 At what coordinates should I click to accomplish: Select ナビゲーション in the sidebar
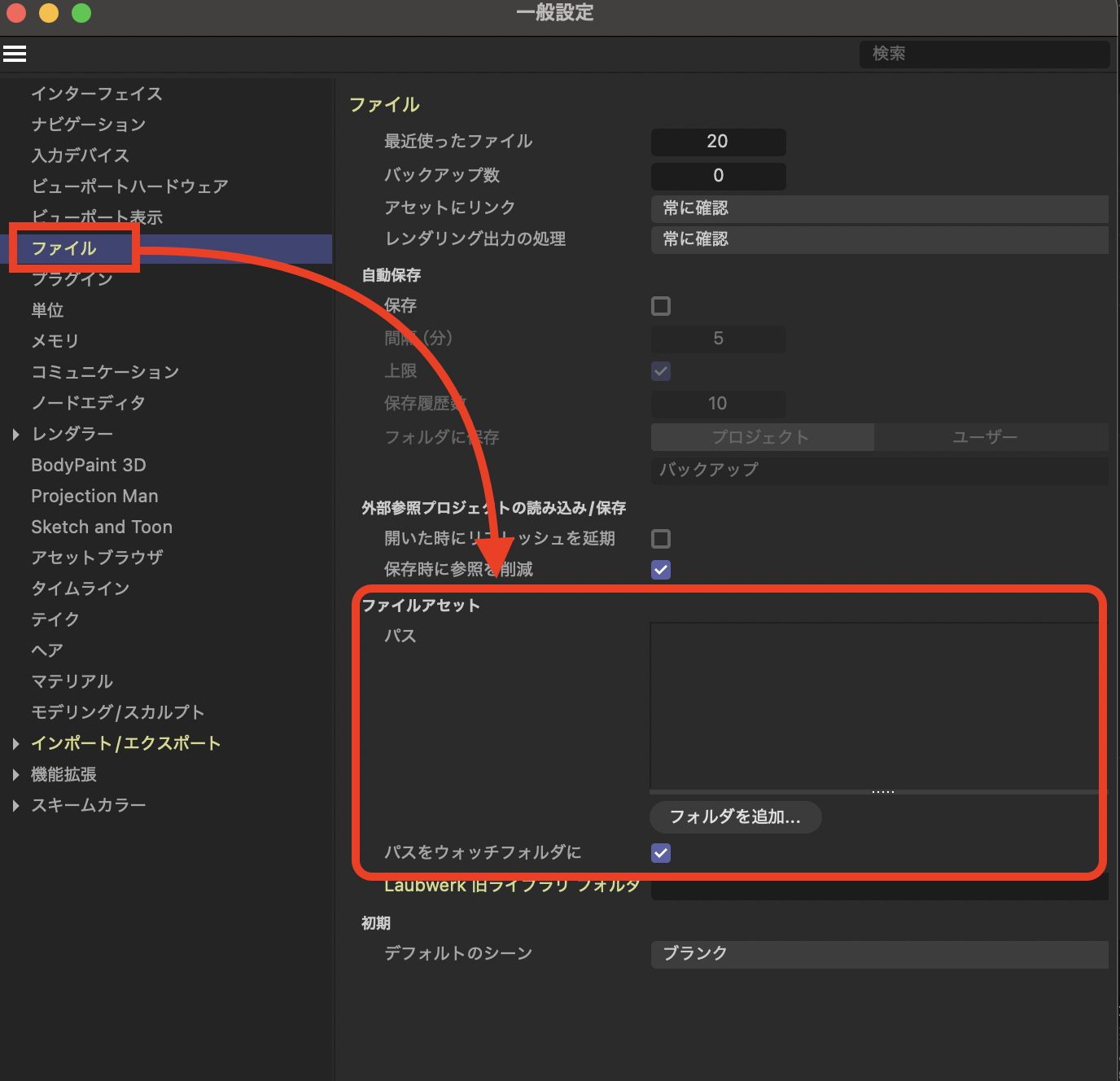click(x=89, y=125)
